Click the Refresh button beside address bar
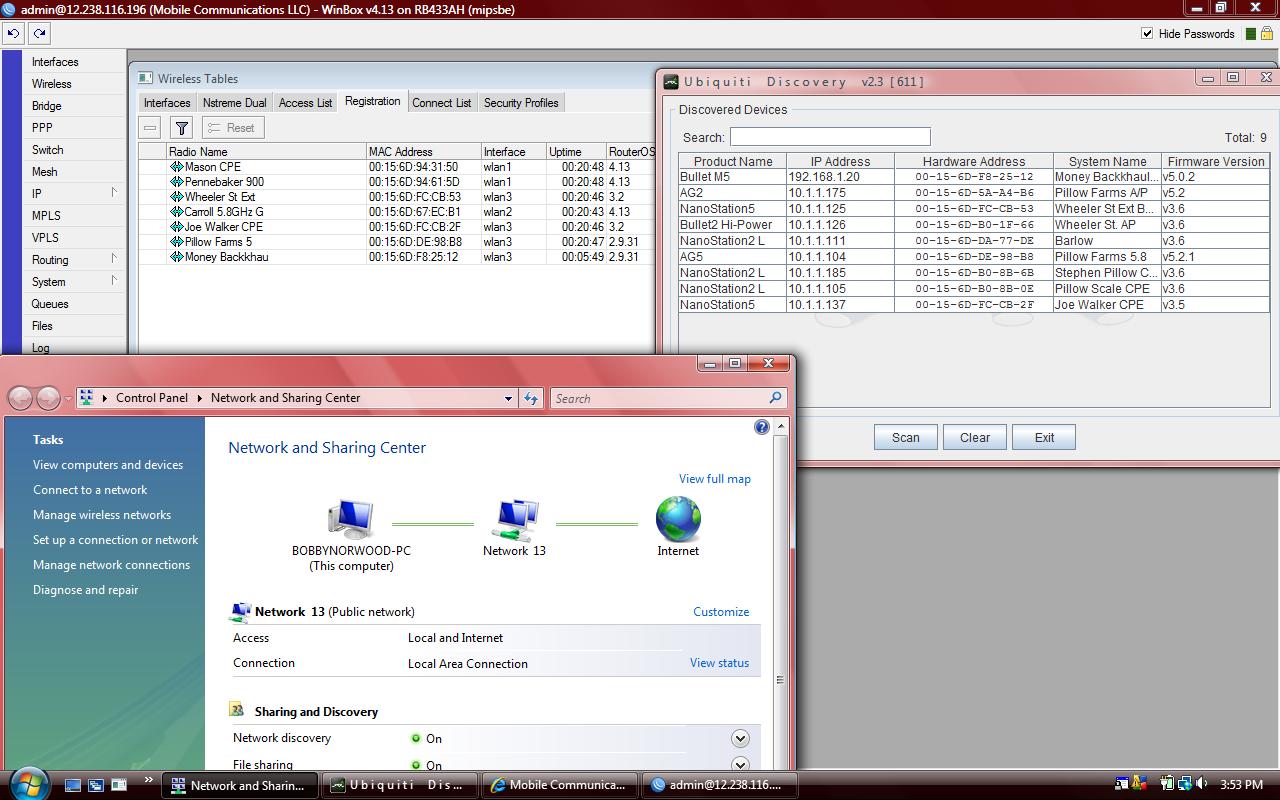 coord(531,398)
